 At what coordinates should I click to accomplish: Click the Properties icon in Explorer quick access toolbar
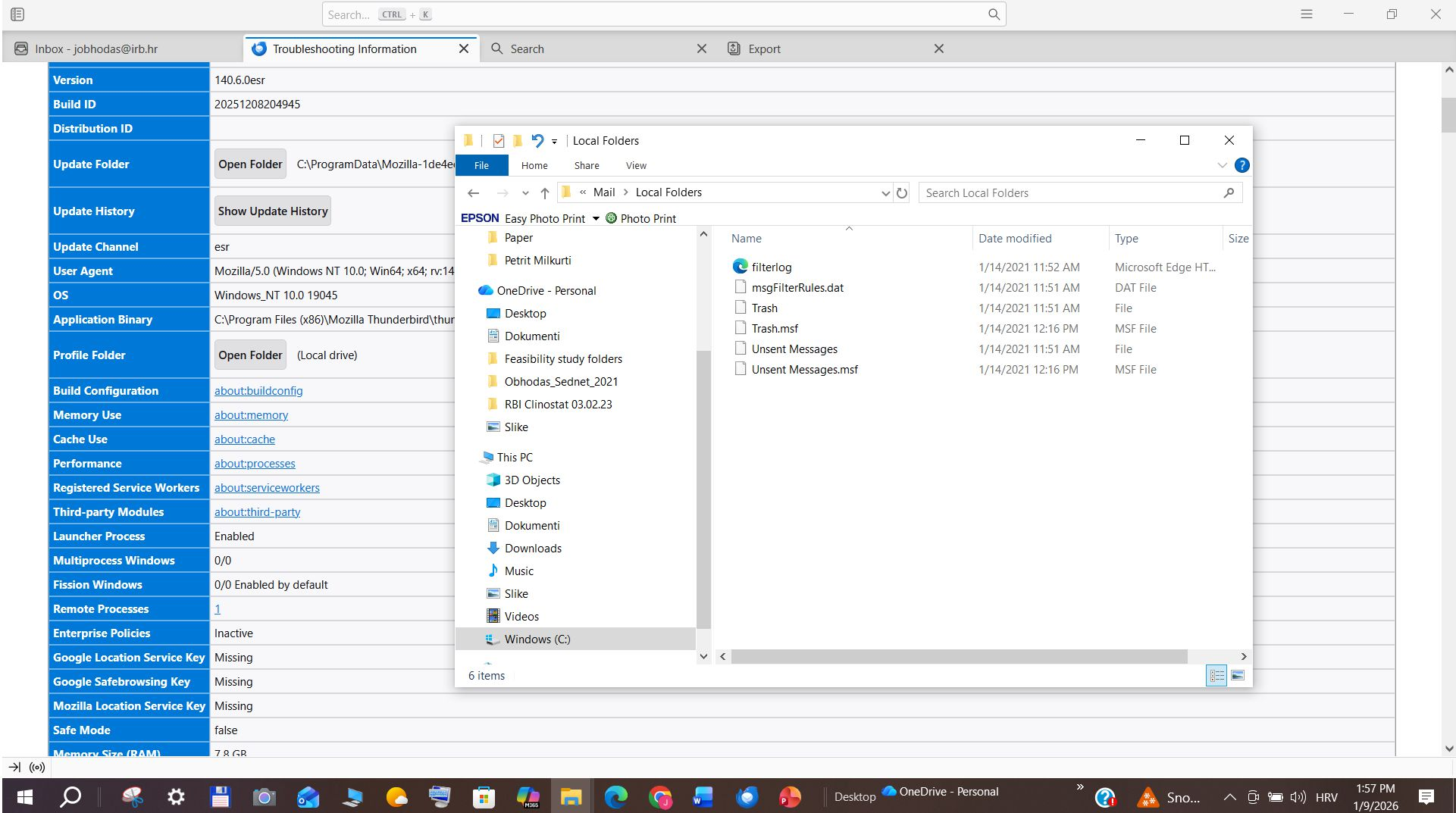pyautogui.click(x=498, y=141)
